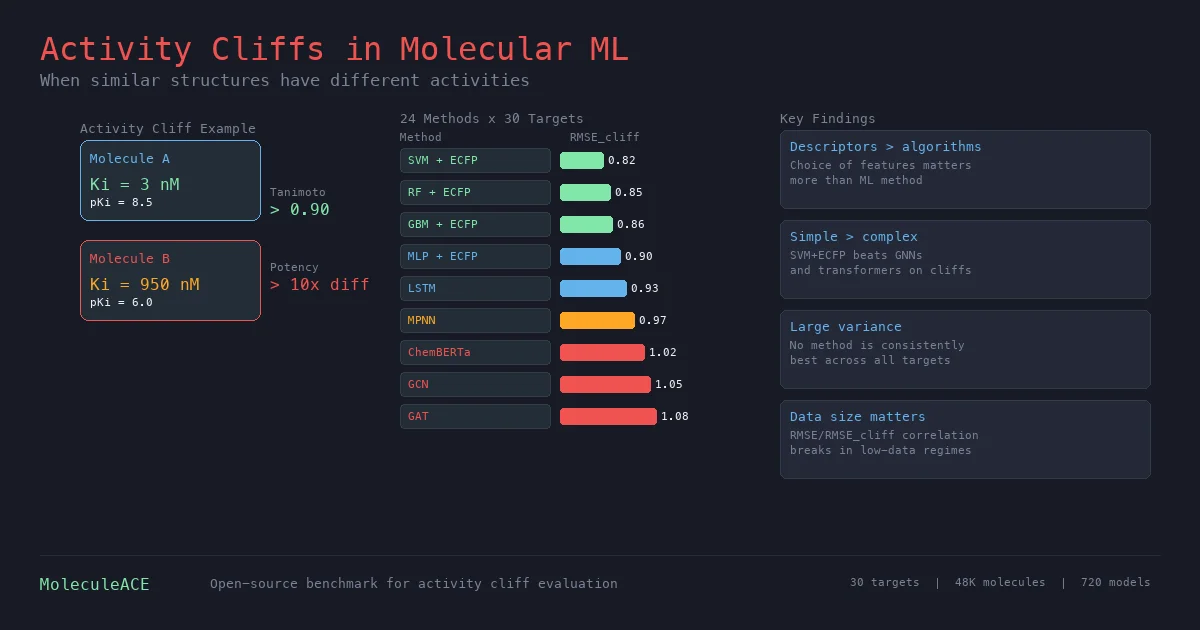1200x630 pixels.
Task: Select the GAT method chip
Action: click(x=475, y=416)
